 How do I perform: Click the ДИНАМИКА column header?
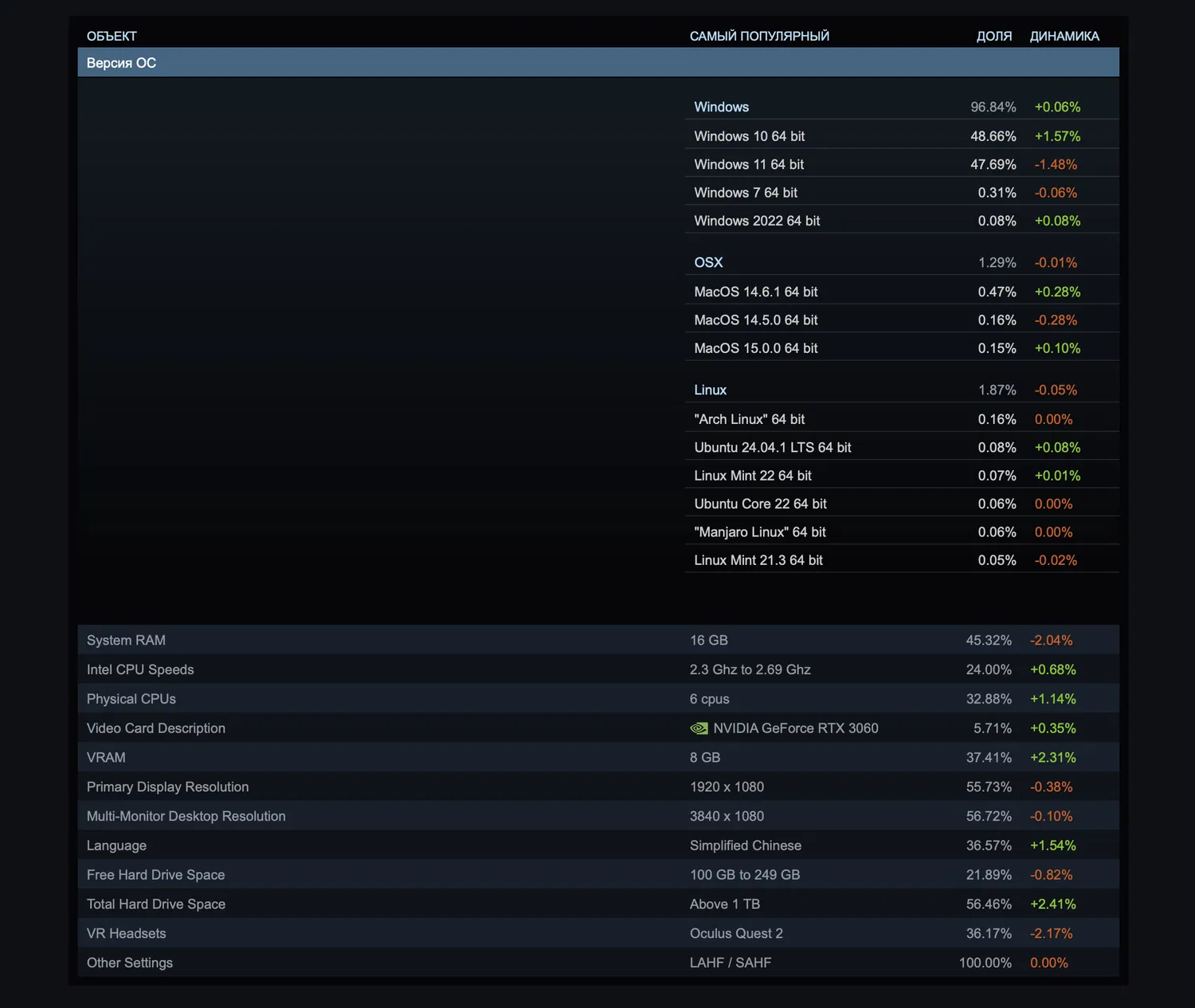click(1064, 36)
